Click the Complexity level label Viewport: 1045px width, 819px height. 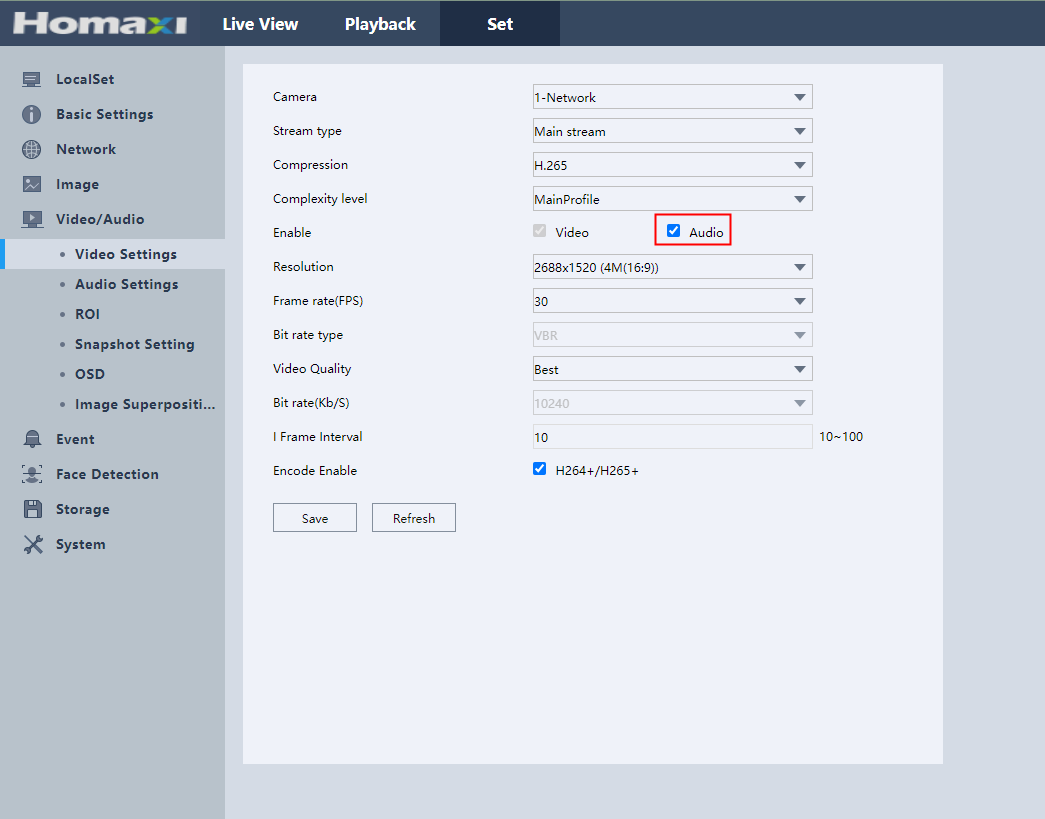320,199
